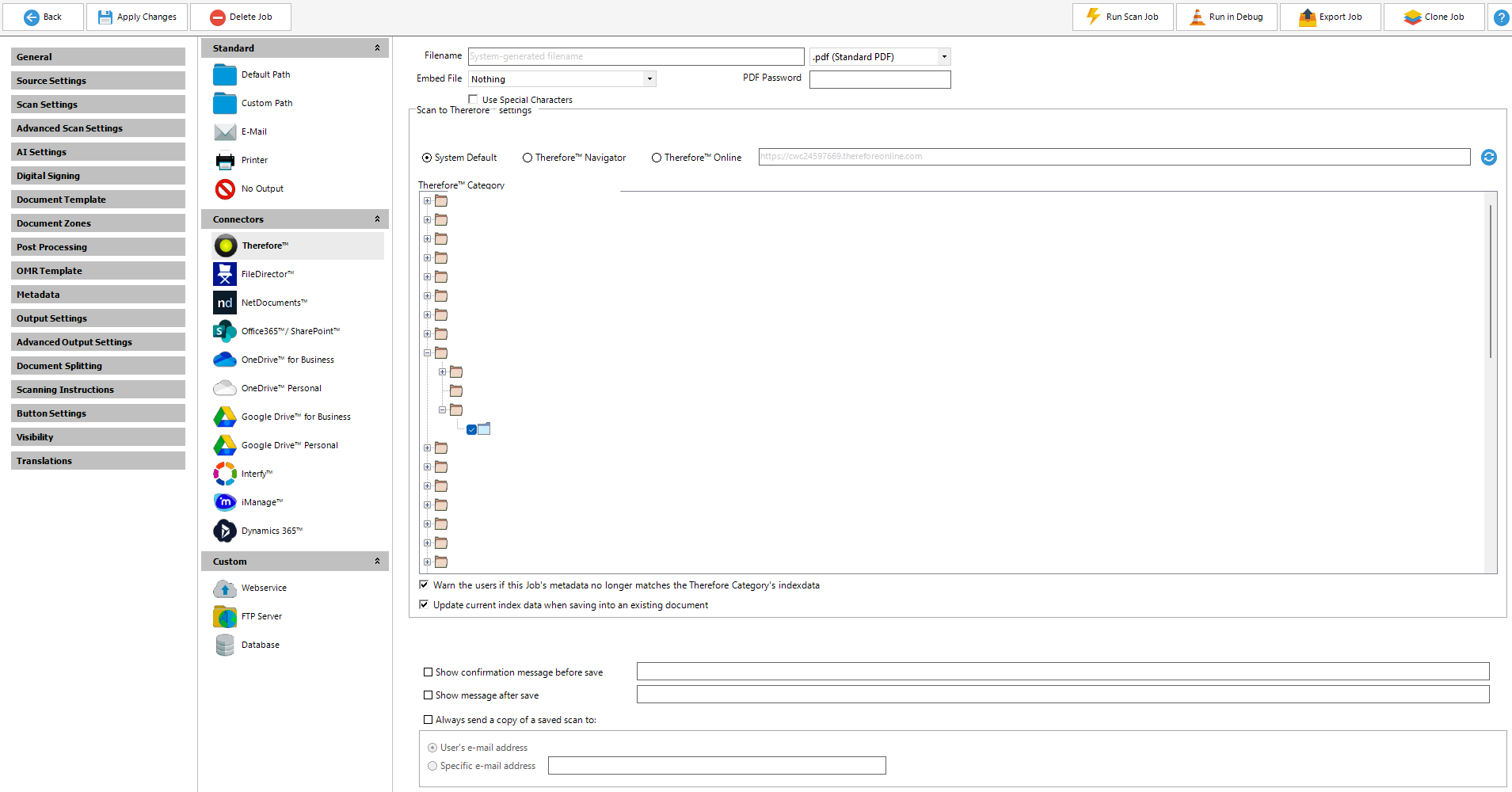Viewport: 1512px width, 792px height.
Task: Click the Run Scan Job button
Action: click(1122, 17)
